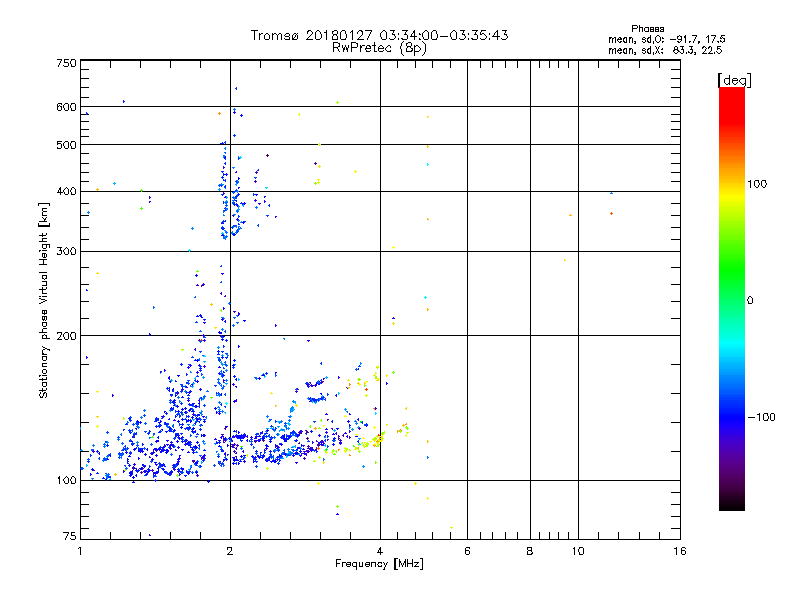Click the x-axis tick label '2'
The image size is (800, 600).
[x=230, y=551]
